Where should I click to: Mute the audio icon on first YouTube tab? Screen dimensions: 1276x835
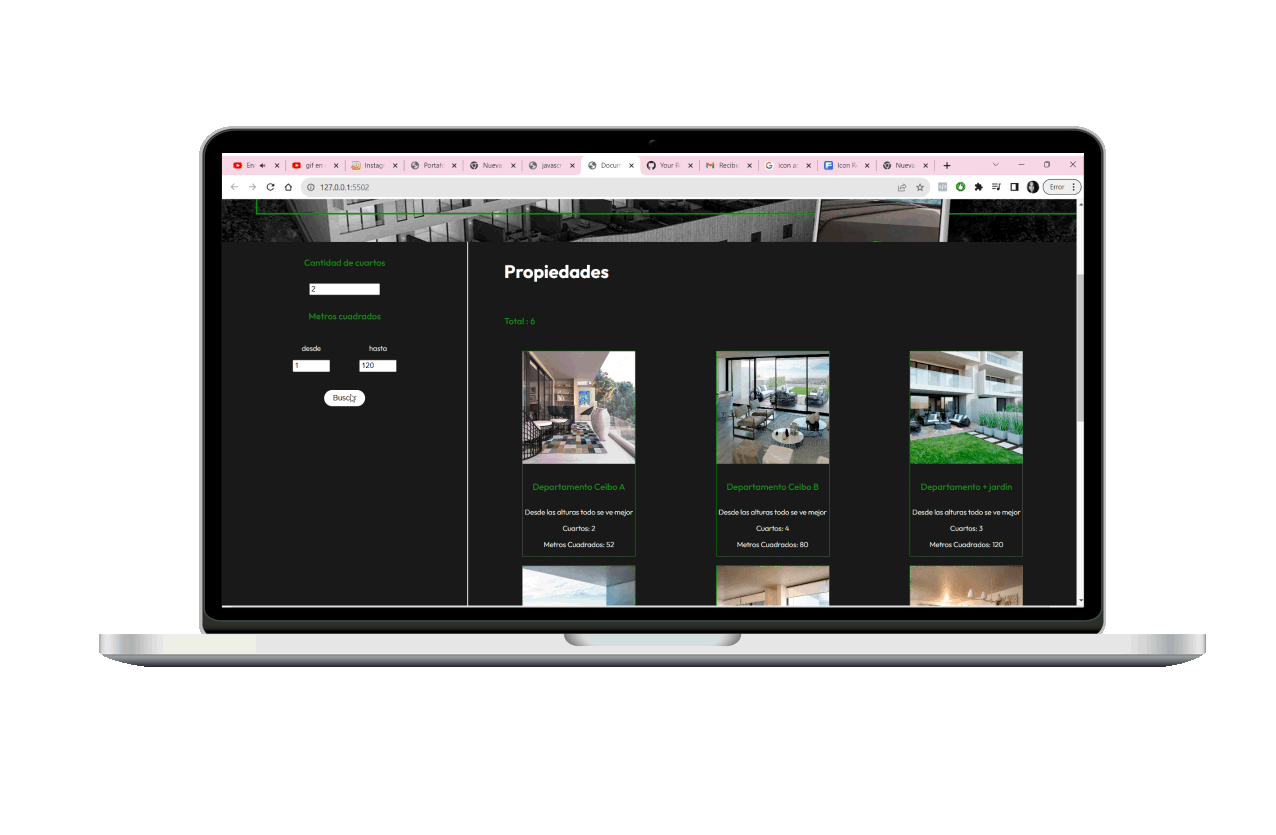pyautogui.click(x=262, y=166)
